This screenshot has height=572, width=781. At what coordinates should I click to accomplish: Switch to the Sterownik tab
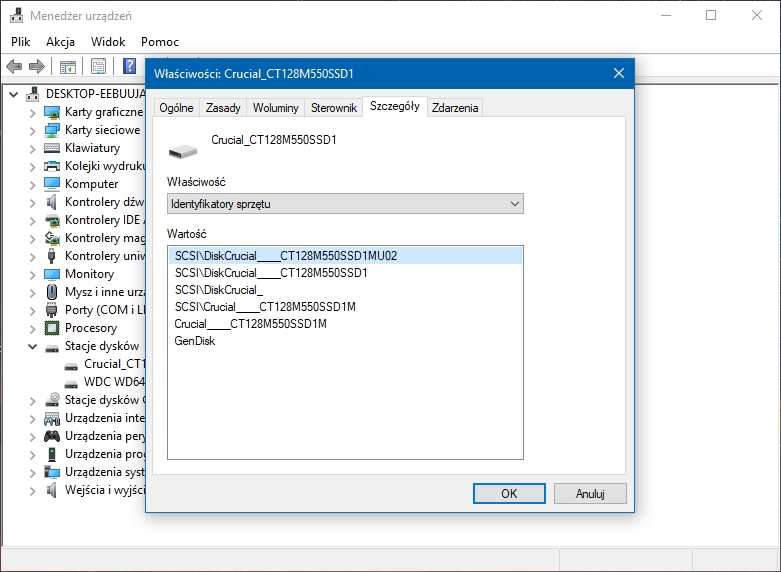click(334, 108)
